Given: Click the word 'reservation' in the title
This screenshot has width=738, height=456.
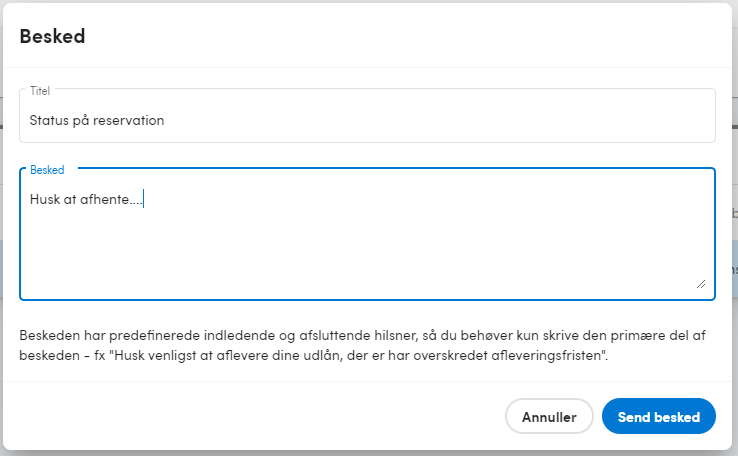Looking at the screenshot, I should [x=128, y=120].
